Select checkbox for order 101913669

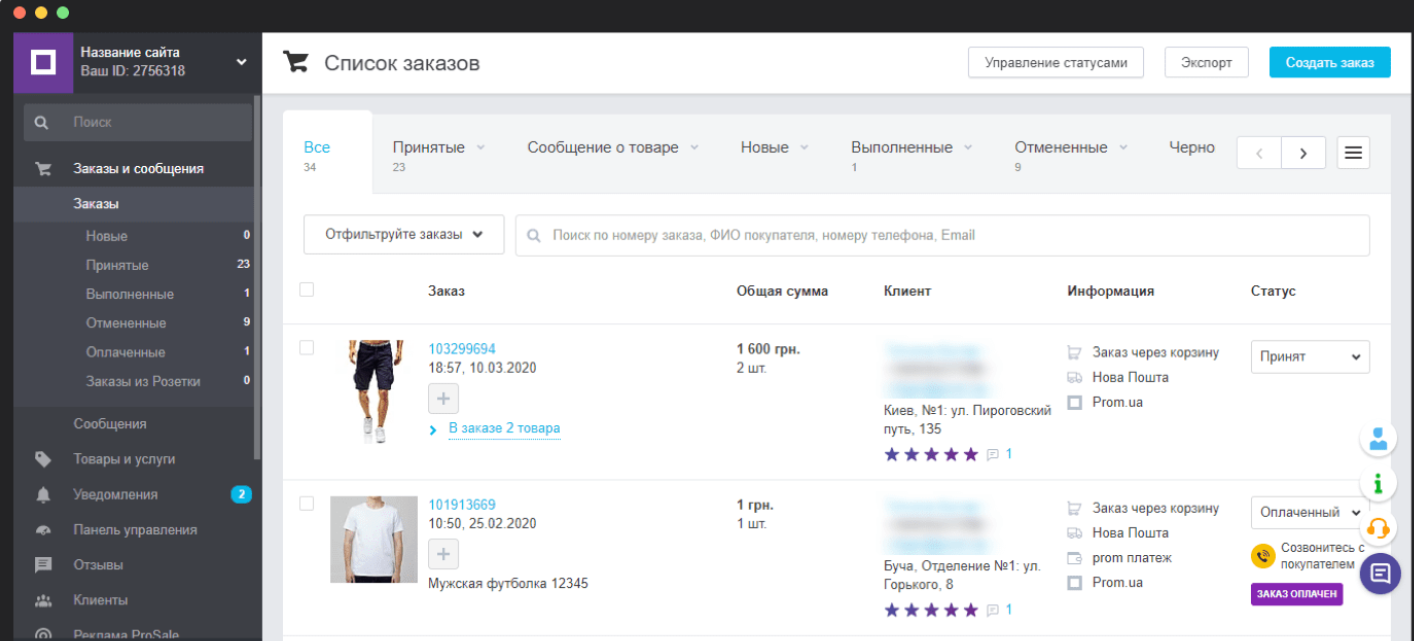(307, 504)
